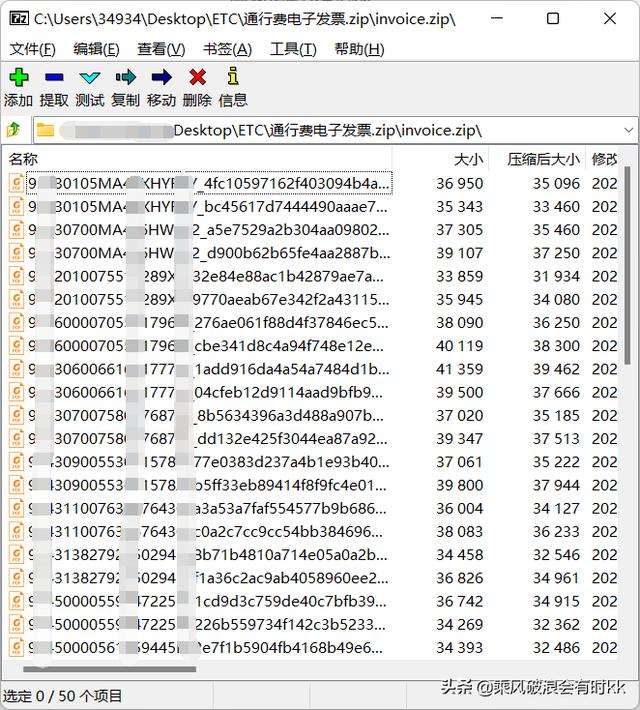Open the 文件(F) menu
The width and height of the screenshot is (640, 710).
point(32,49)
